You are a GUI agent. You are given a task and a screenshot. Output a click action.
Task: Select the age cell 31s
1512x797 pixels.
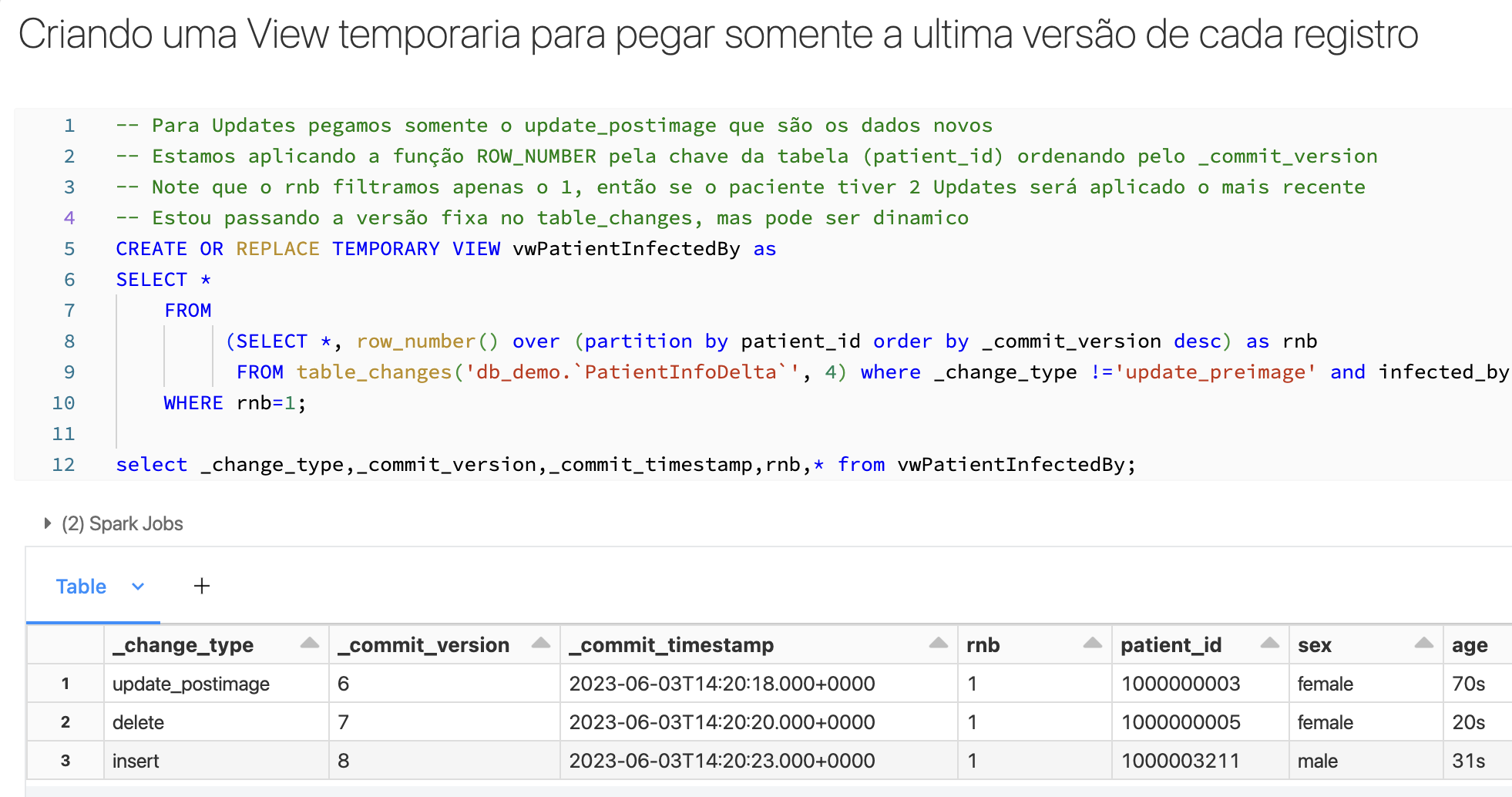pyautogui.click(x=1477, y=761)
